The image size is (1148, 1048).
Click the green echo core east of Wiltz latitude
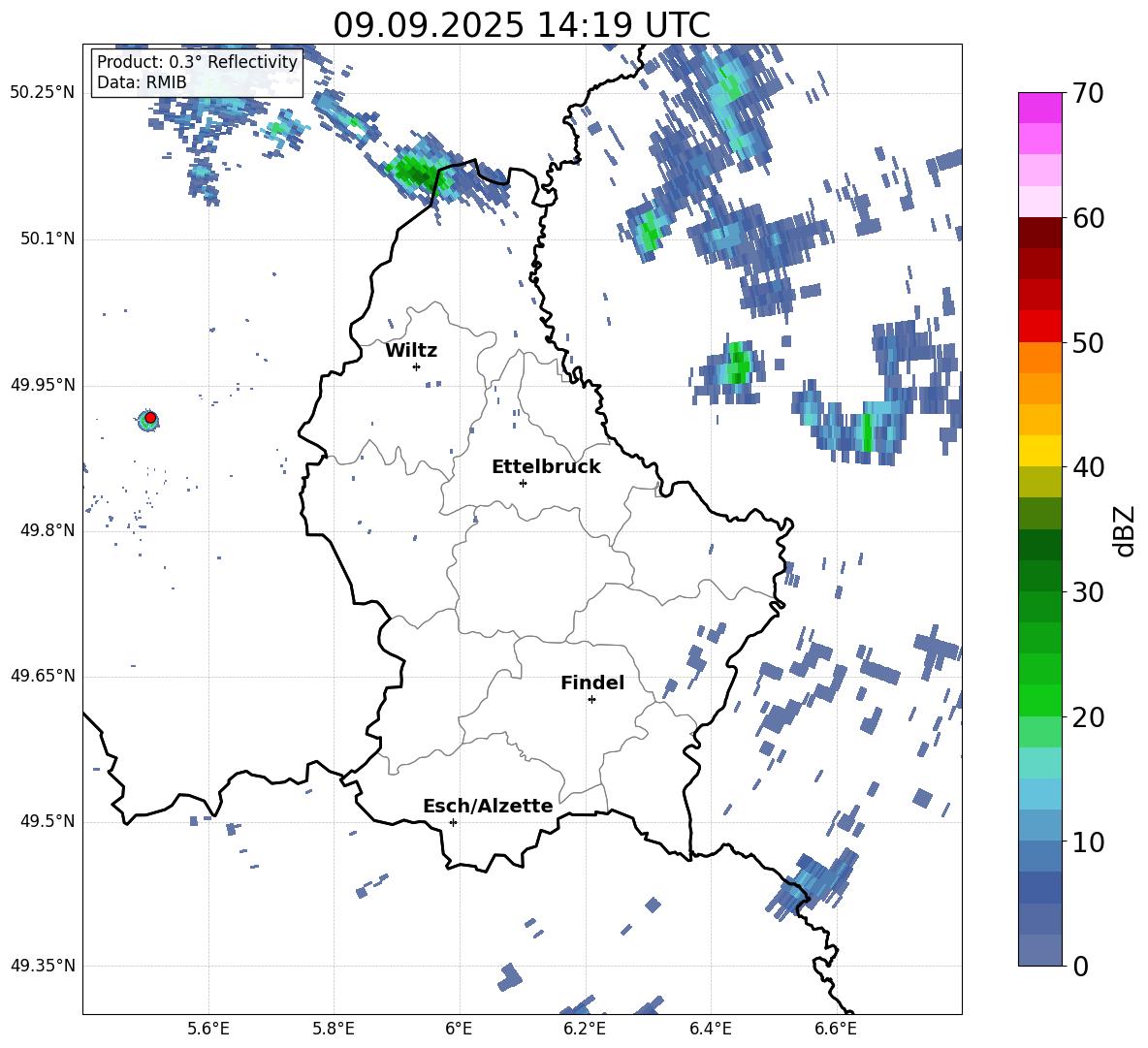point(738,363)
